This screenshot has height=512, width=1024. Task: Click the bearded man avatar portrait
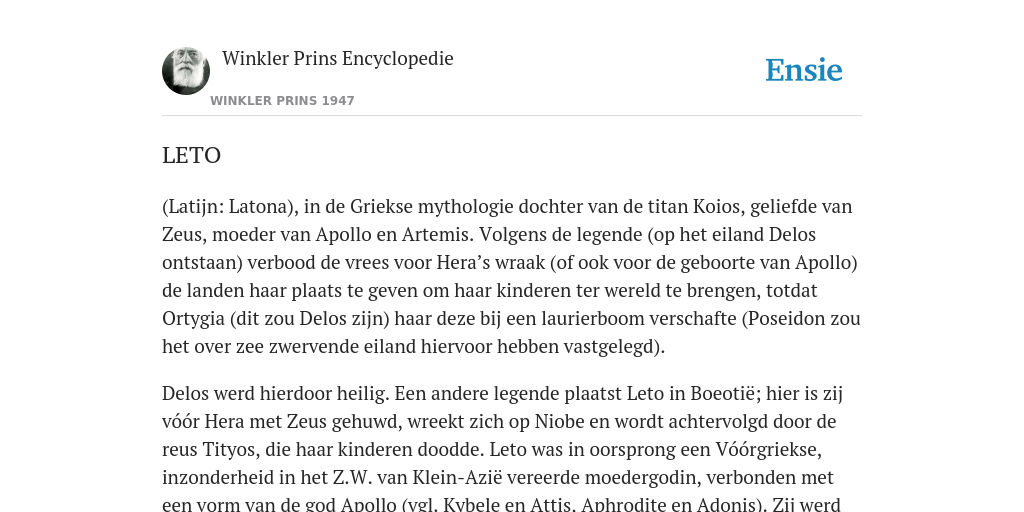pyautogui.click(x=186, y=71)
